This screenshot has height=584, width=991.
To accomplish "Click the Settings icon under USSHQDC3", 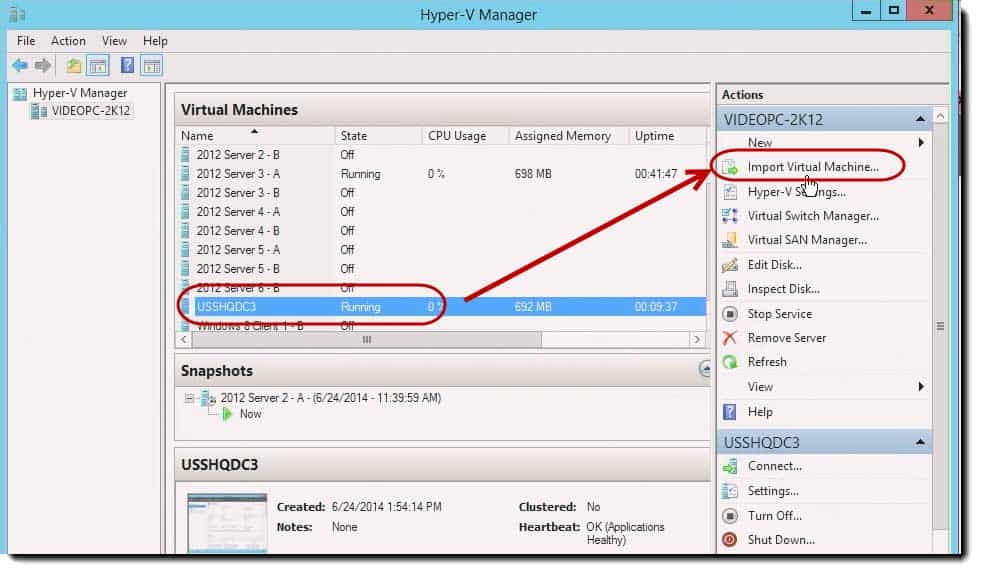I will click(730, 491).
